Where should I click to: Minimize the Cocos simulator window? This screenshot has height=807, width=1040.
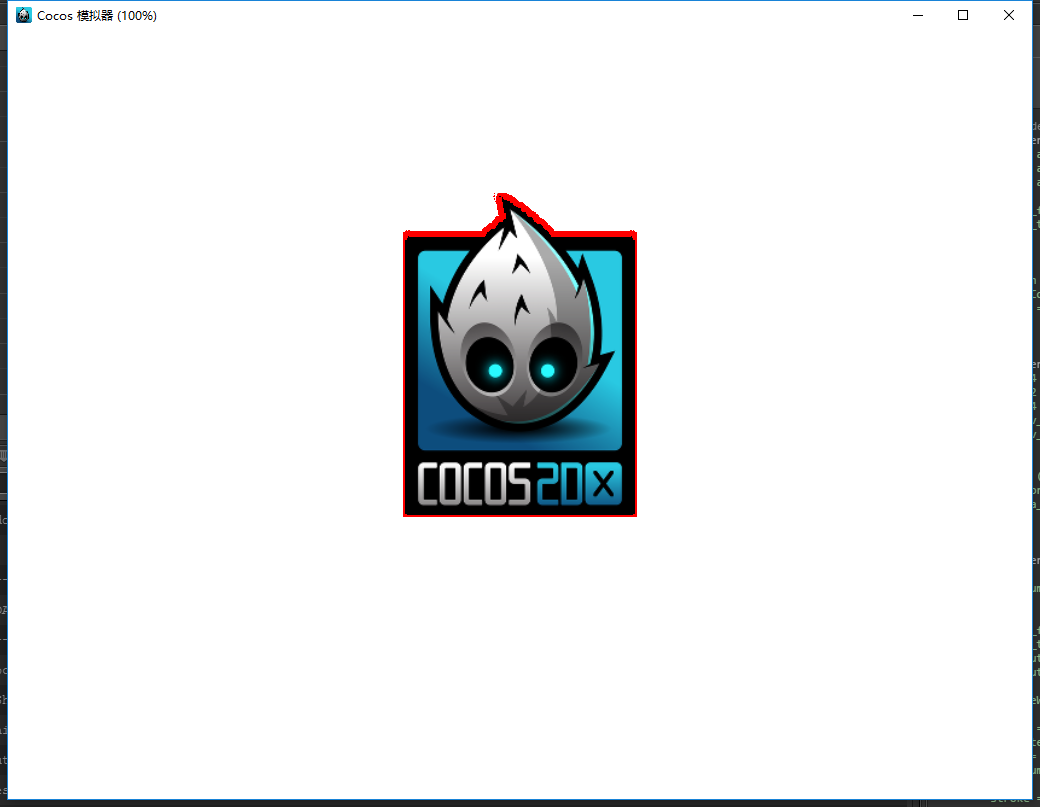918,15
